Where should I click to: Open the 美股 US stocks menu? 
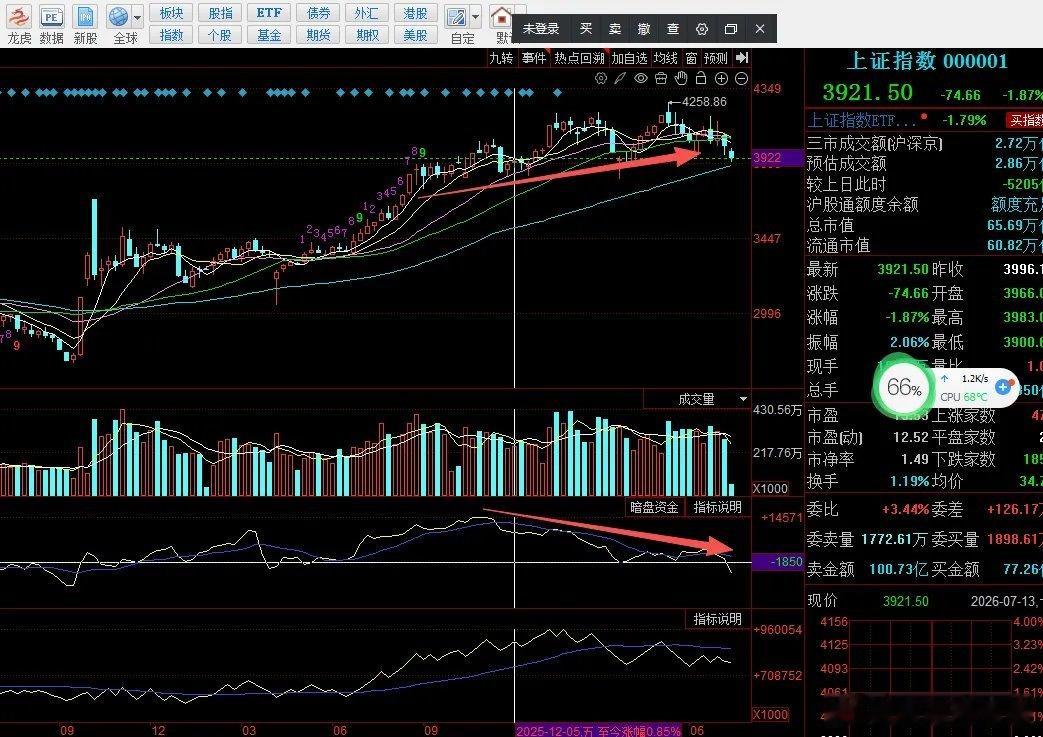[415, 35]
